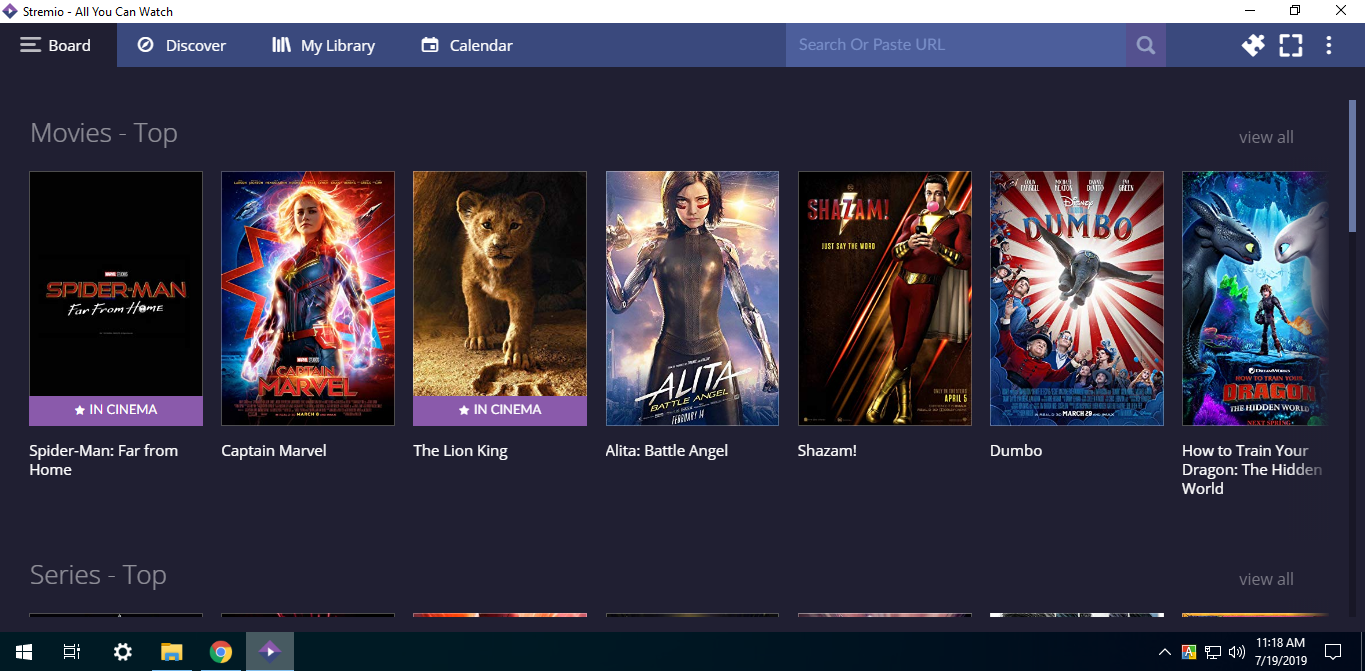Toggle fullscreen mode icon

1291,45
